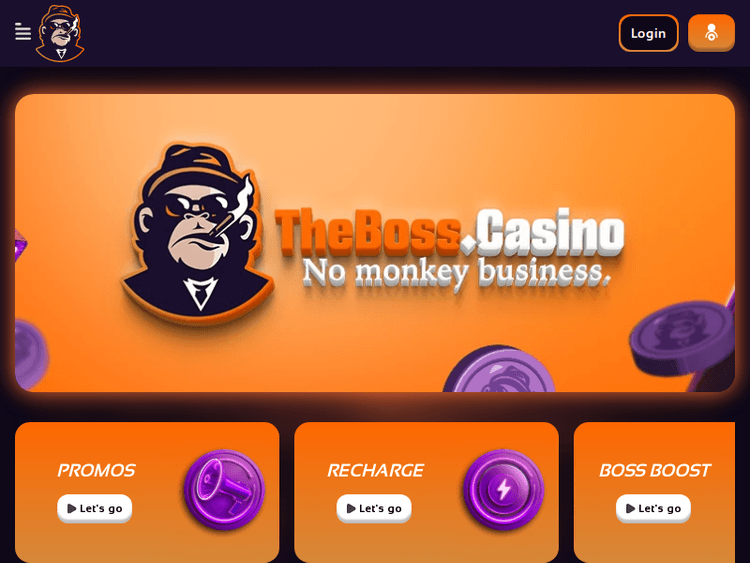
Task: Open the hamburger navigation menu
Action: coord(22,32)
